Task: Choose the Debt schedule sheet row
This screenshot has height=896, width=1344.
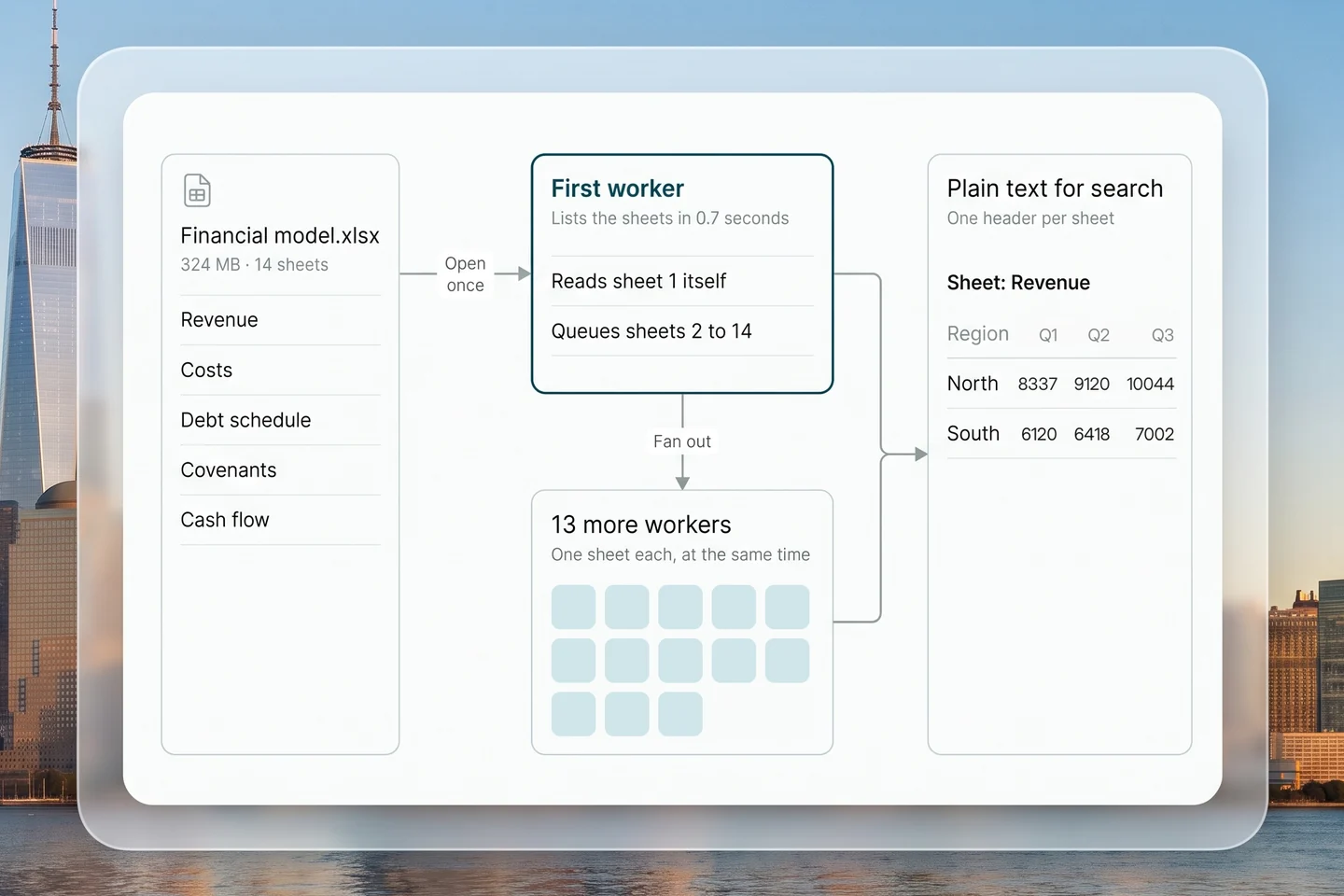Action: (x=280, y=420)
